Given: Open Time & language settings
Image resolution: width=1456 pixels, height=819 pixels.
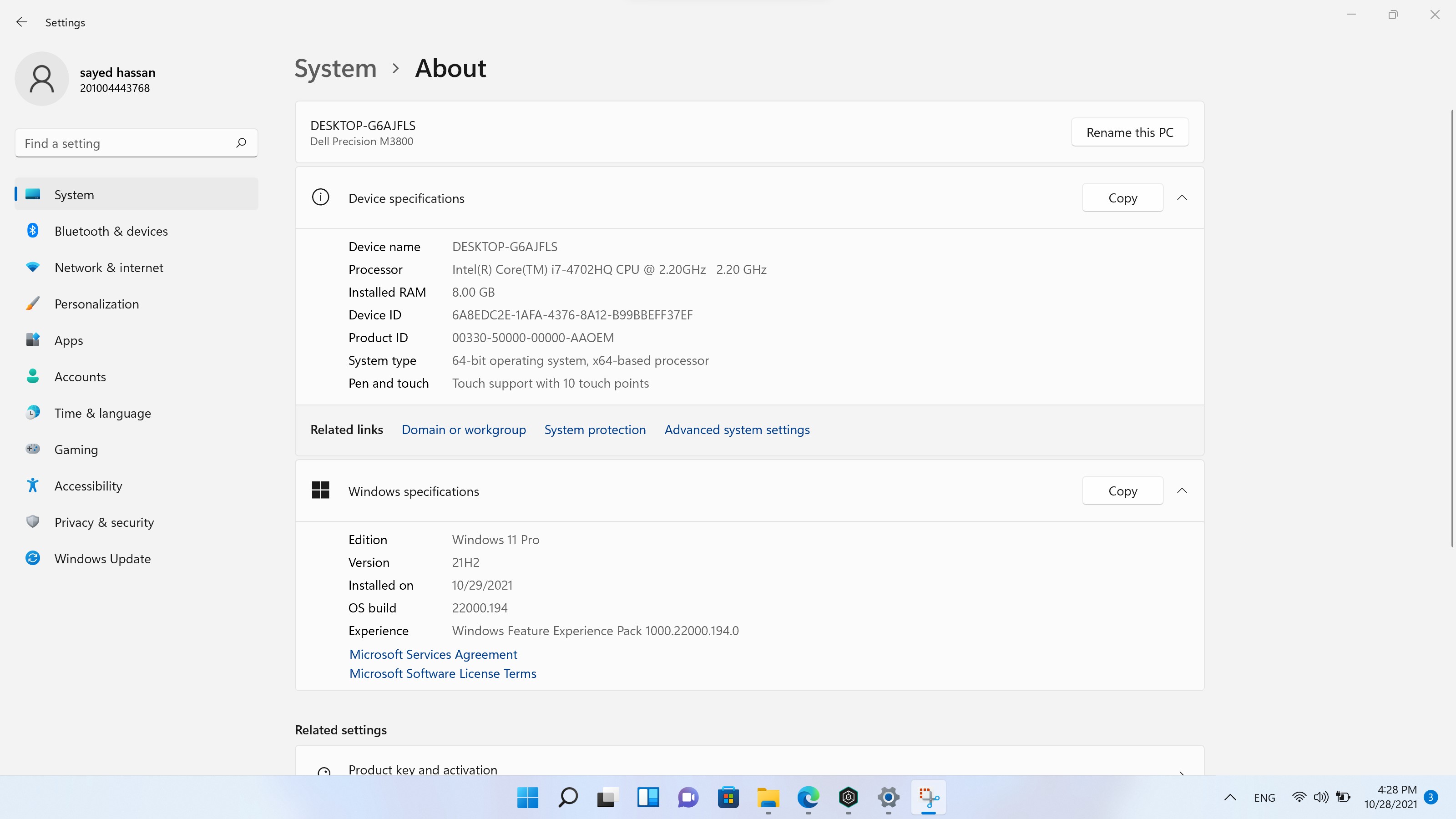Looking at the screenshot, I should [137, 413].
